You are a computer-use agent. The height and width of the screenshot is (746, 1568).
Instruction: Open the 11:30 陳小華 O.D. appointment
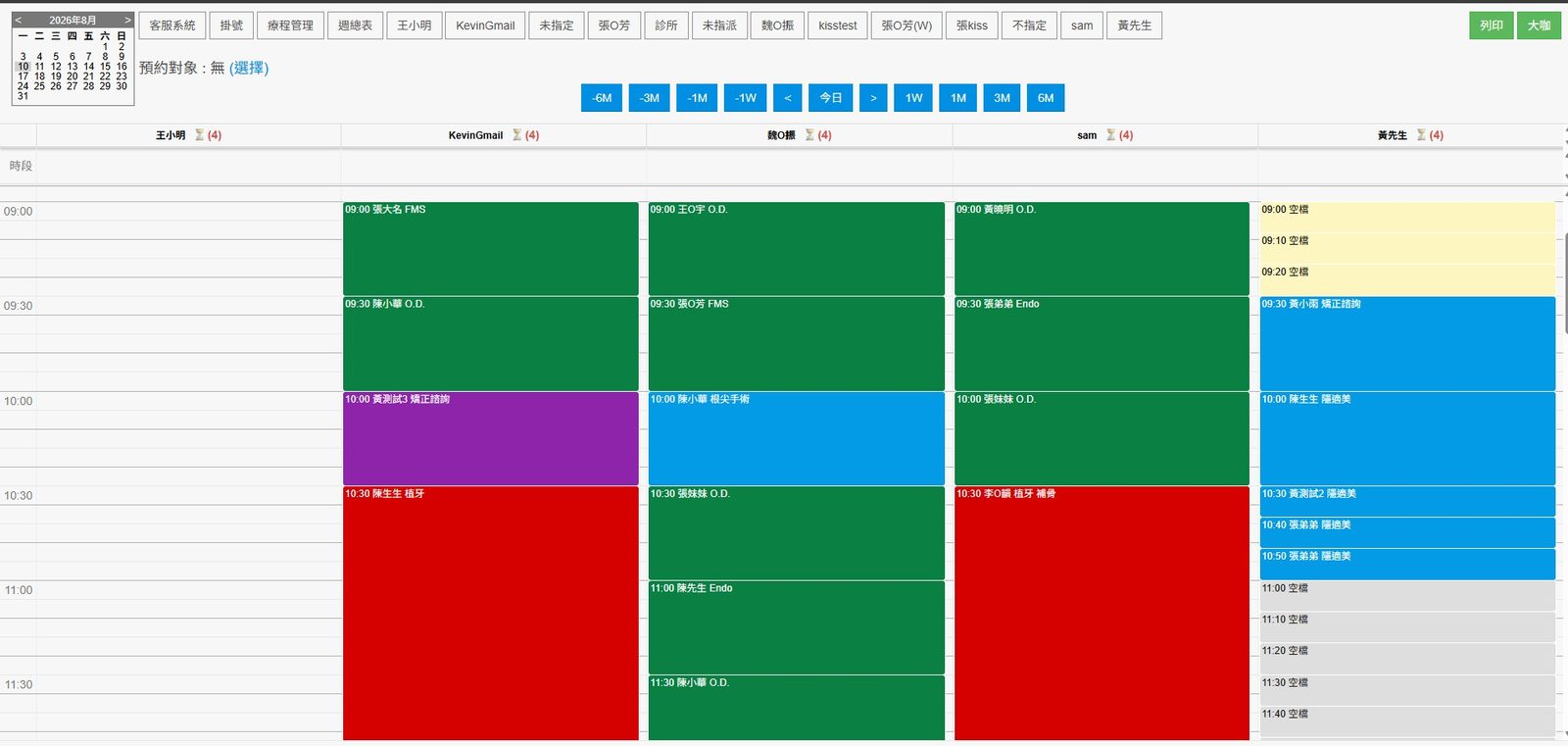click(797, 708)
